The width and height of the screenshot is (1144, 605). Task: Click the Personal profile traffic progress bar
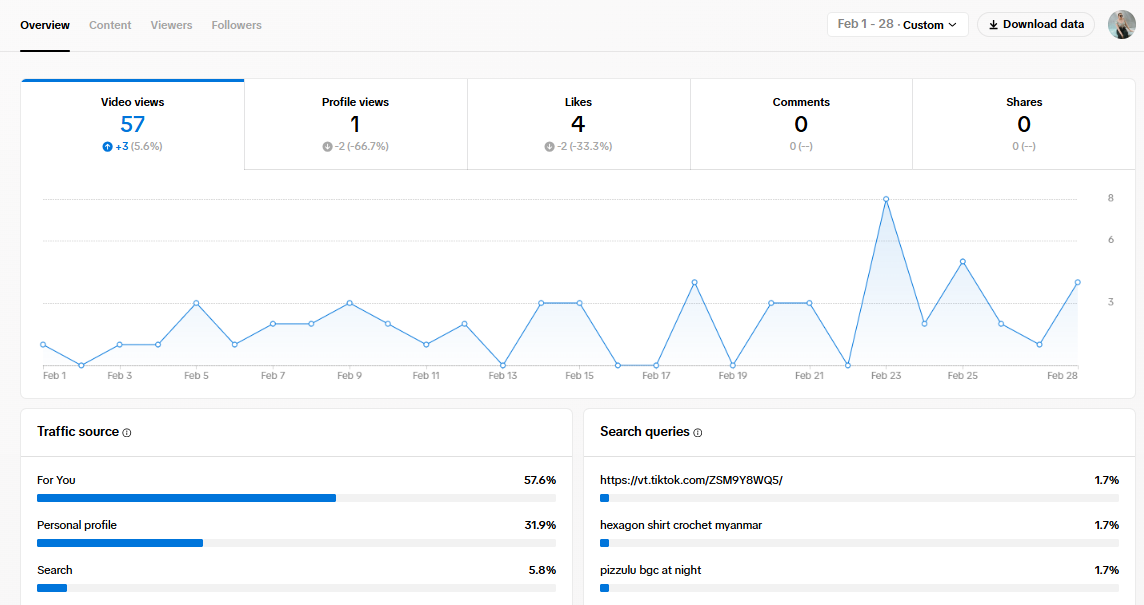(296, 543)
